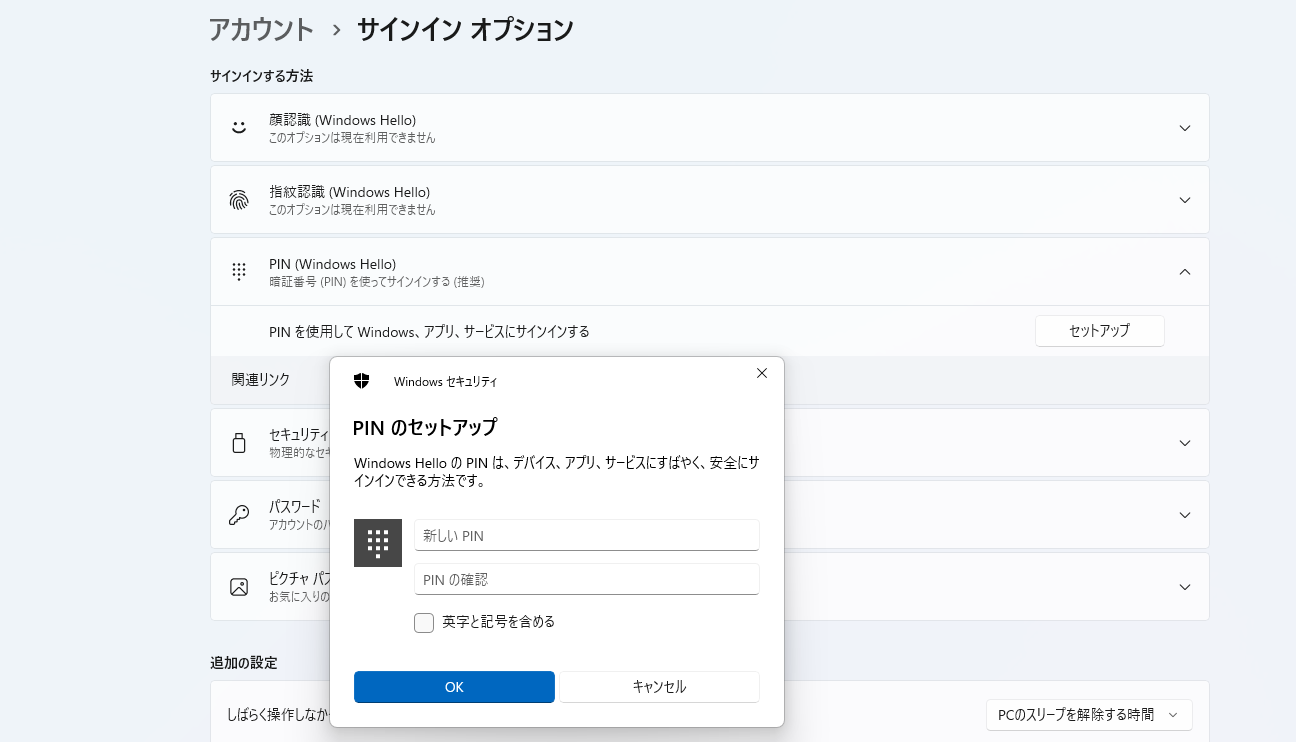Focus the PIN の確認 input field
The width and height of the screenshot is (1296, 742).
[x=587, y=579]
